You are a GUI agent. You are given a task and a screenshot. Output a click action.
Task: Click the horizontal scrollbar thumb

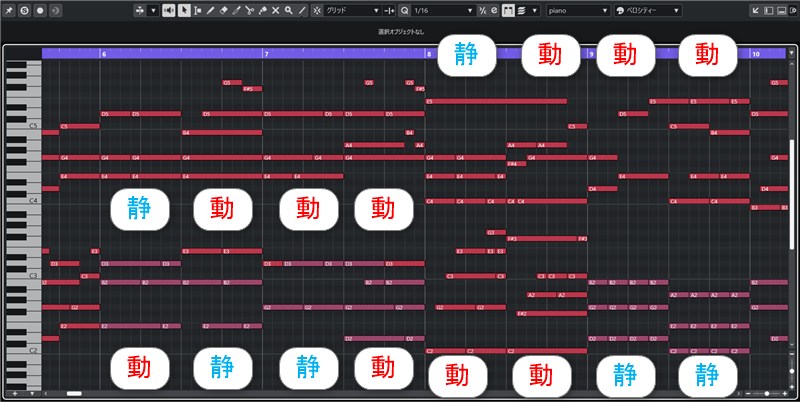coord(74,393)
